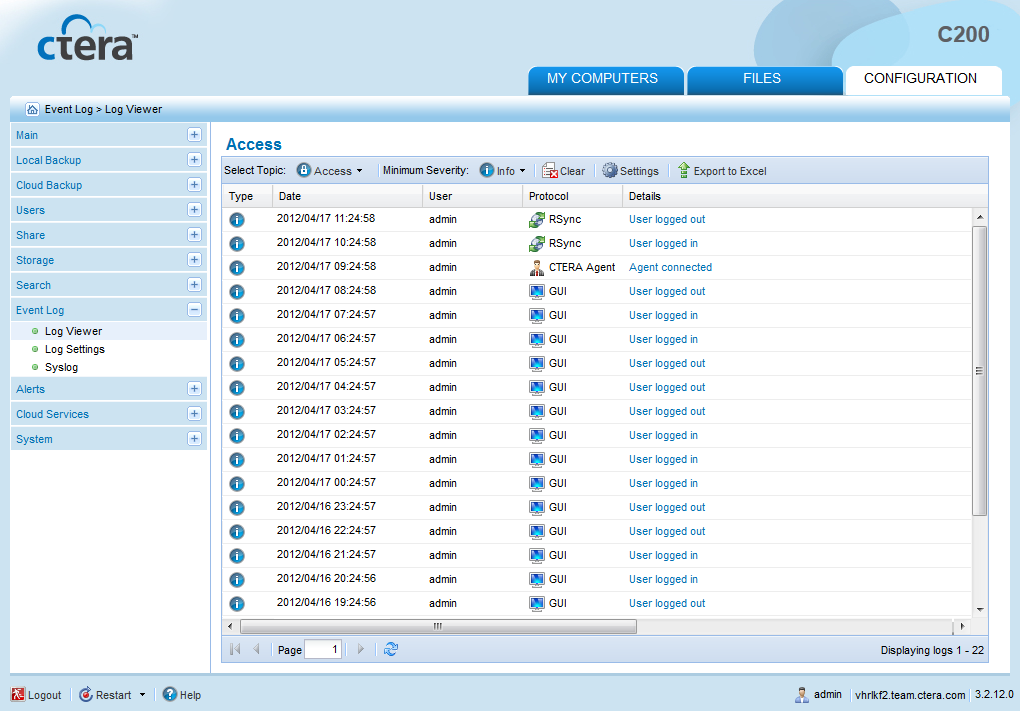
Task: Open 'Agent connected' details link
Action: pyautogui.click(x=670, y=267)
